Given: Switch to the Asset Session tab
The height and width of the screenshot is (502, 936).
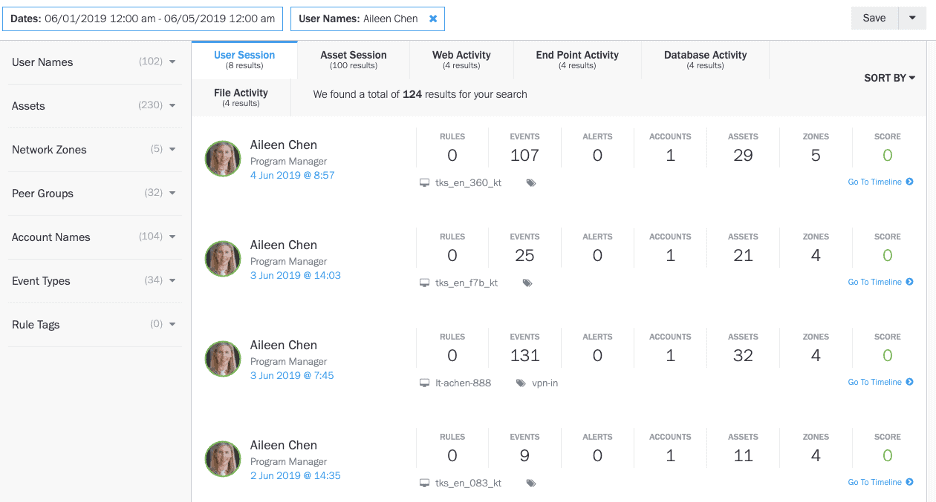Looking at the screenshot, I should tap(353, 60).
